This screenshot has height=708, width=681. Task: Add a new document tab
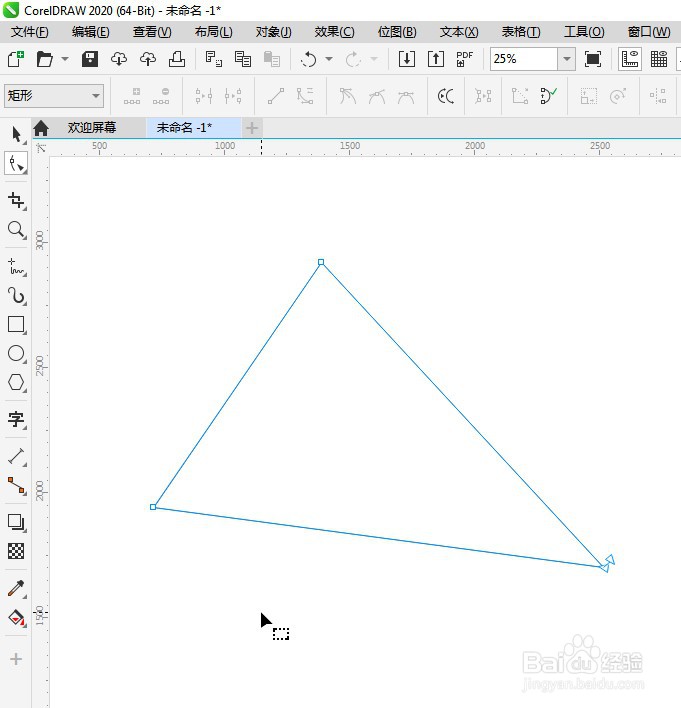[x=252, y=128]
